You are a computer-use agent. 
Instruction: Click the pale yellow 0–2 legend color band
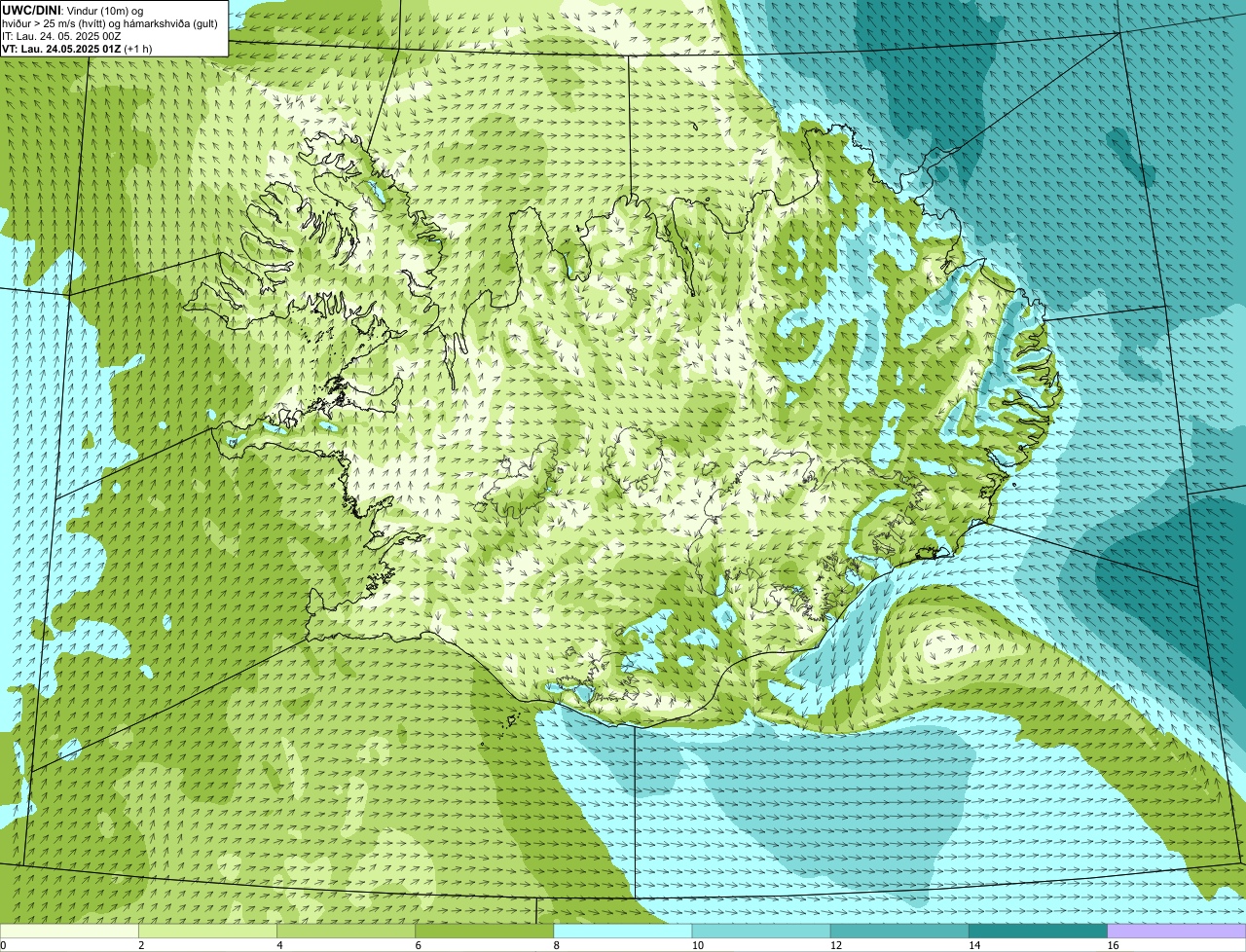click(69, 931)
